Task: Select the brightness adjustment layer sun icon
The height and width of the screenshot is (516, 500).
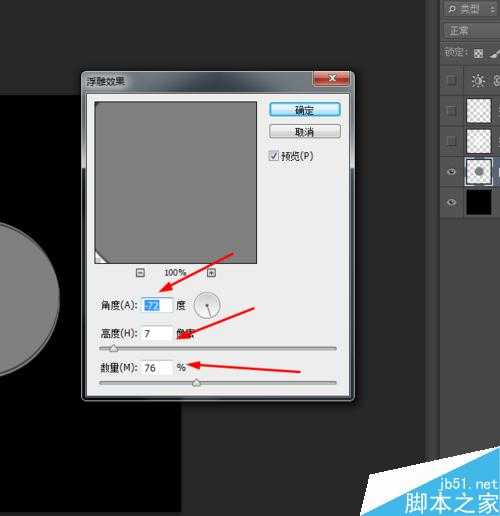Action: 478,80
